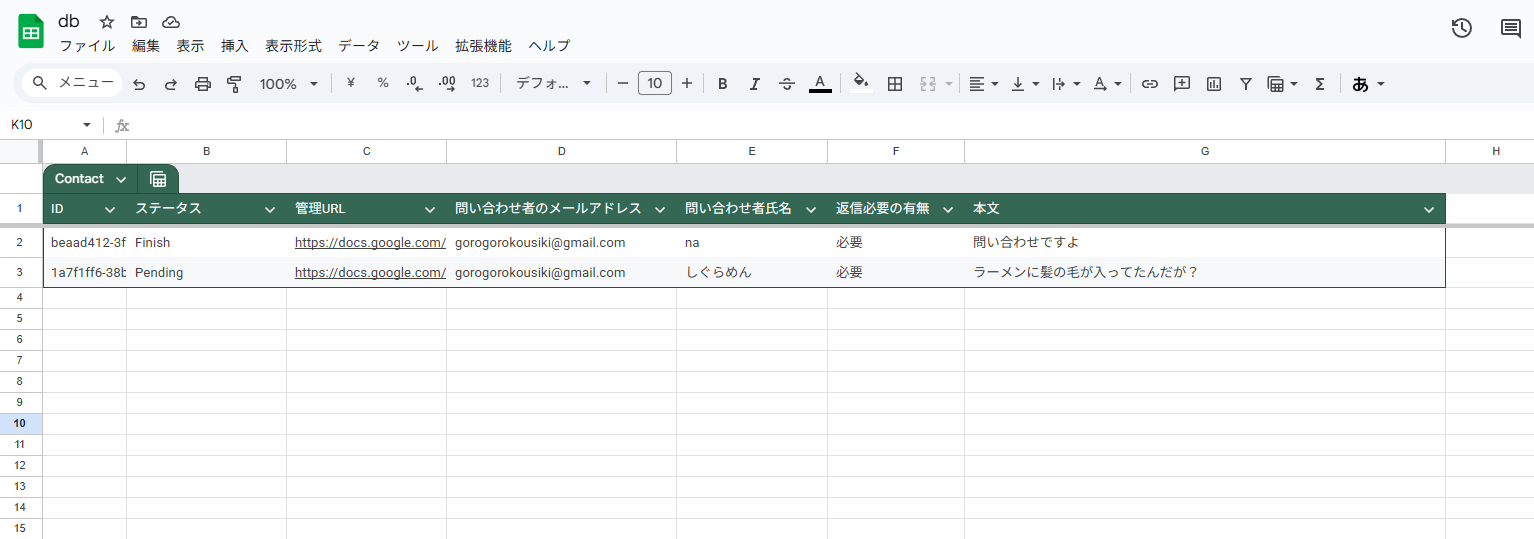Click the font size field showing 10

tap(655, 84)
